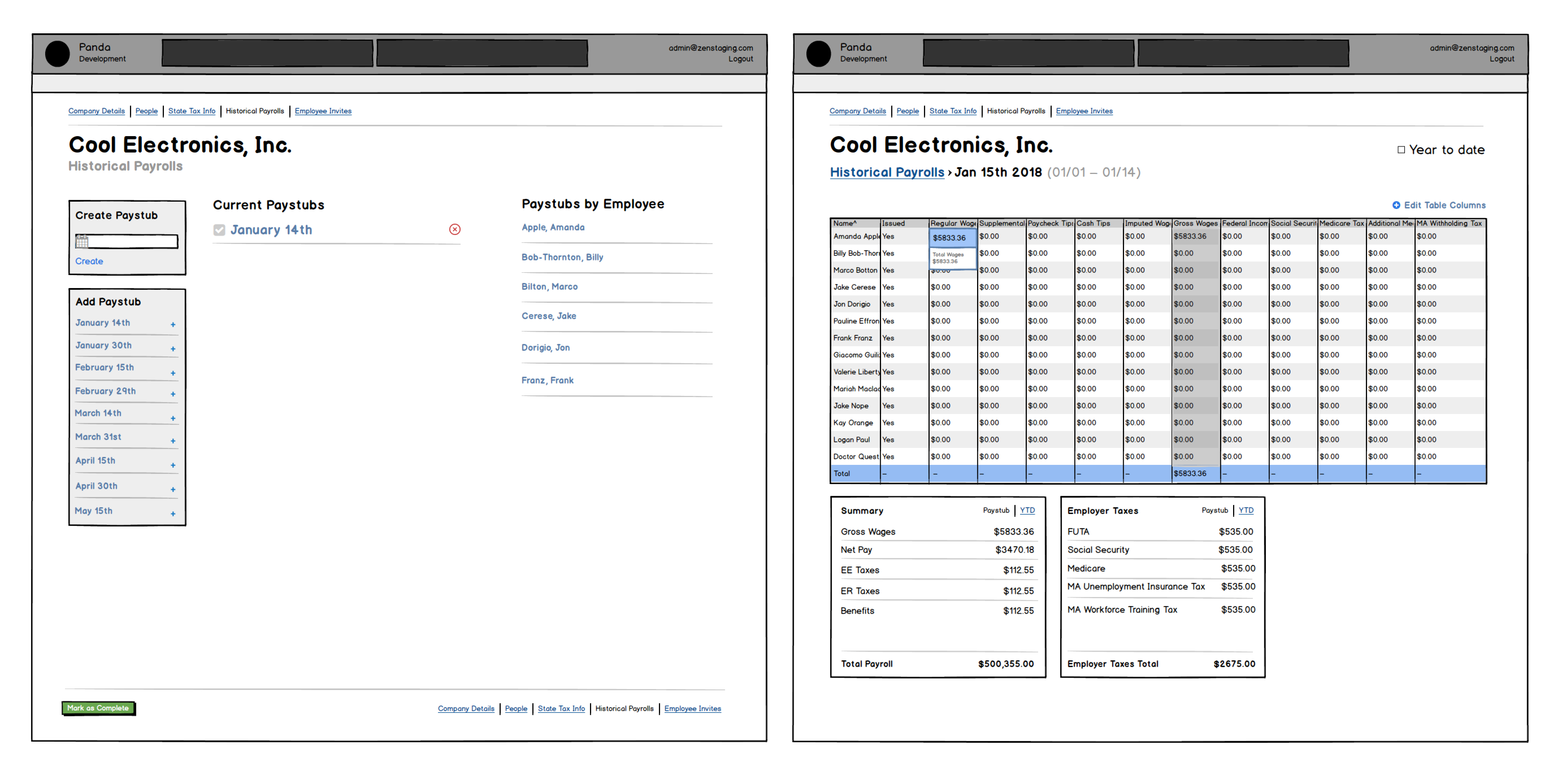
Task: Select the Jon Dorigio table row name
Action: [851, 304]
